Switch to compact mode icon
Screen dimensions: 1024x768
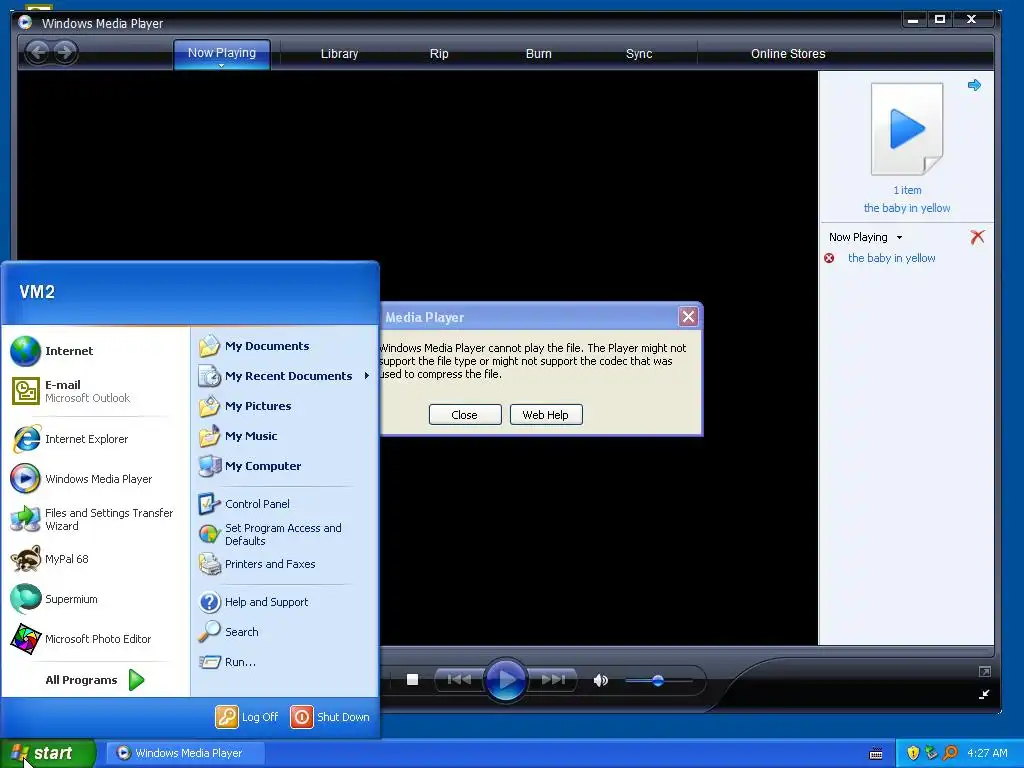tap(984, 694)
